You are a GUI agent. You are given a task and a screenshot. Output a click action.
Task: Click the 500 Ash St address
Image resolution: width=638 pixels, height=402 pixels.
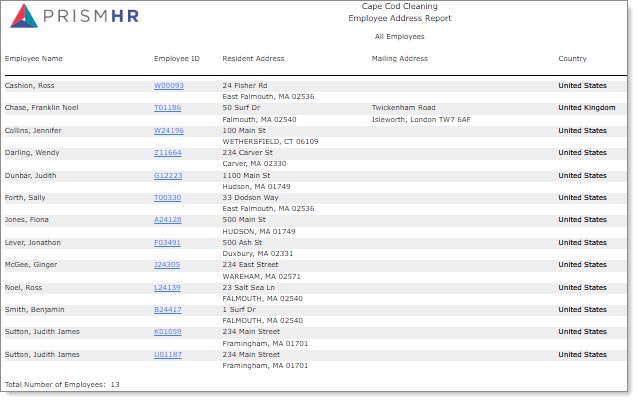click(242, 243)
